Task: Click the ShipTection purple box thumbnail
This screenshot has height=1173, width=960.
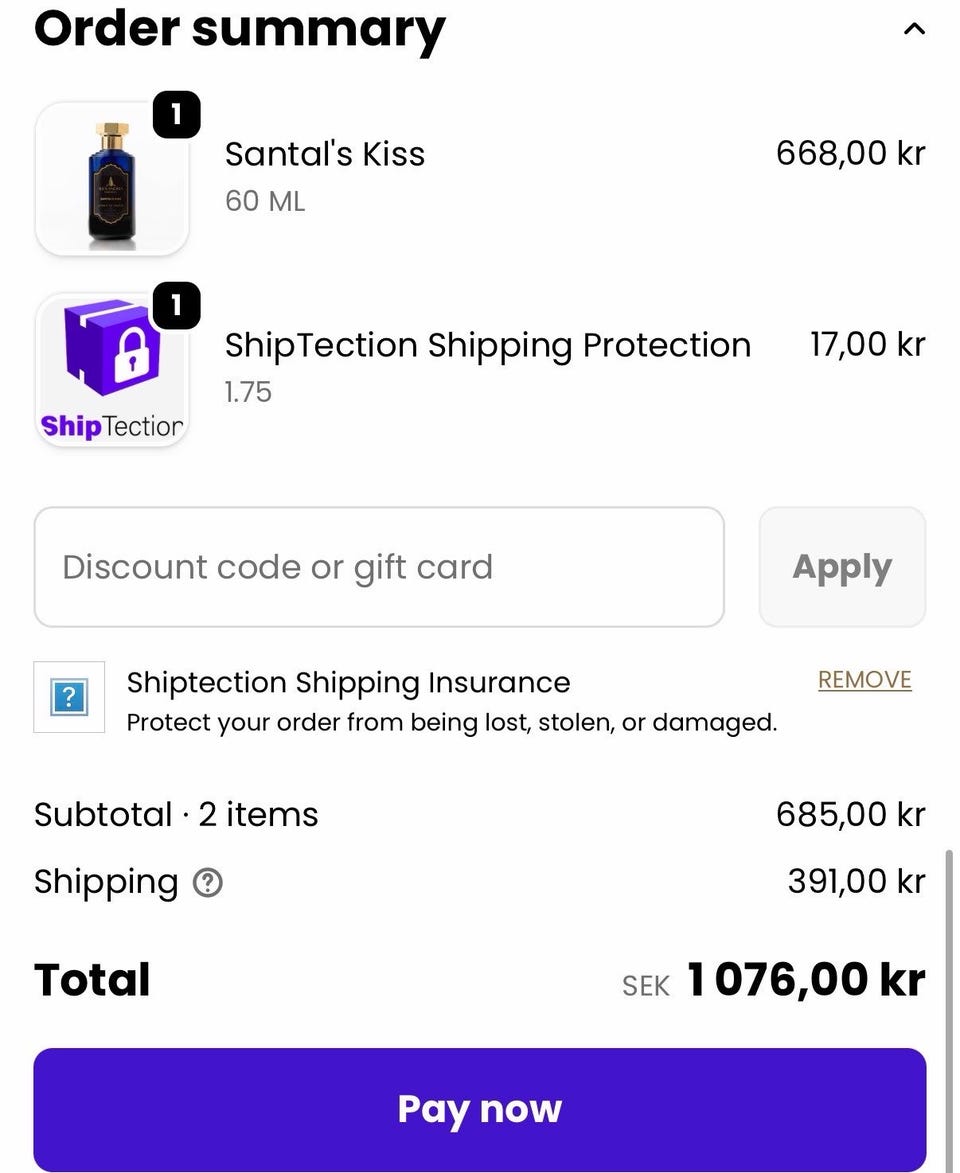Action: pos(111,370)
